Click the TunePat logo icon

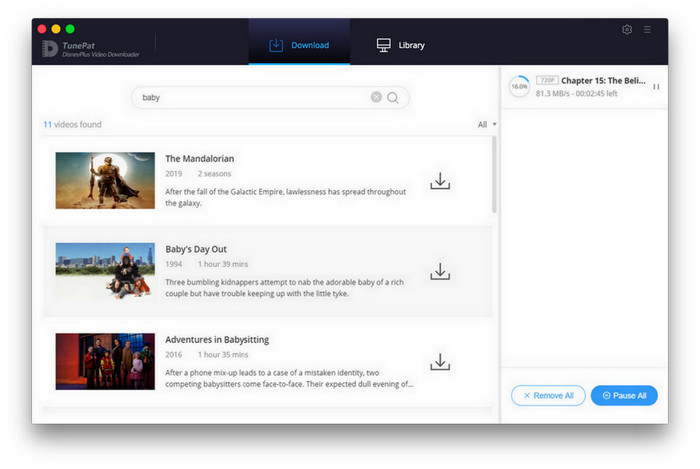point(50,49)
